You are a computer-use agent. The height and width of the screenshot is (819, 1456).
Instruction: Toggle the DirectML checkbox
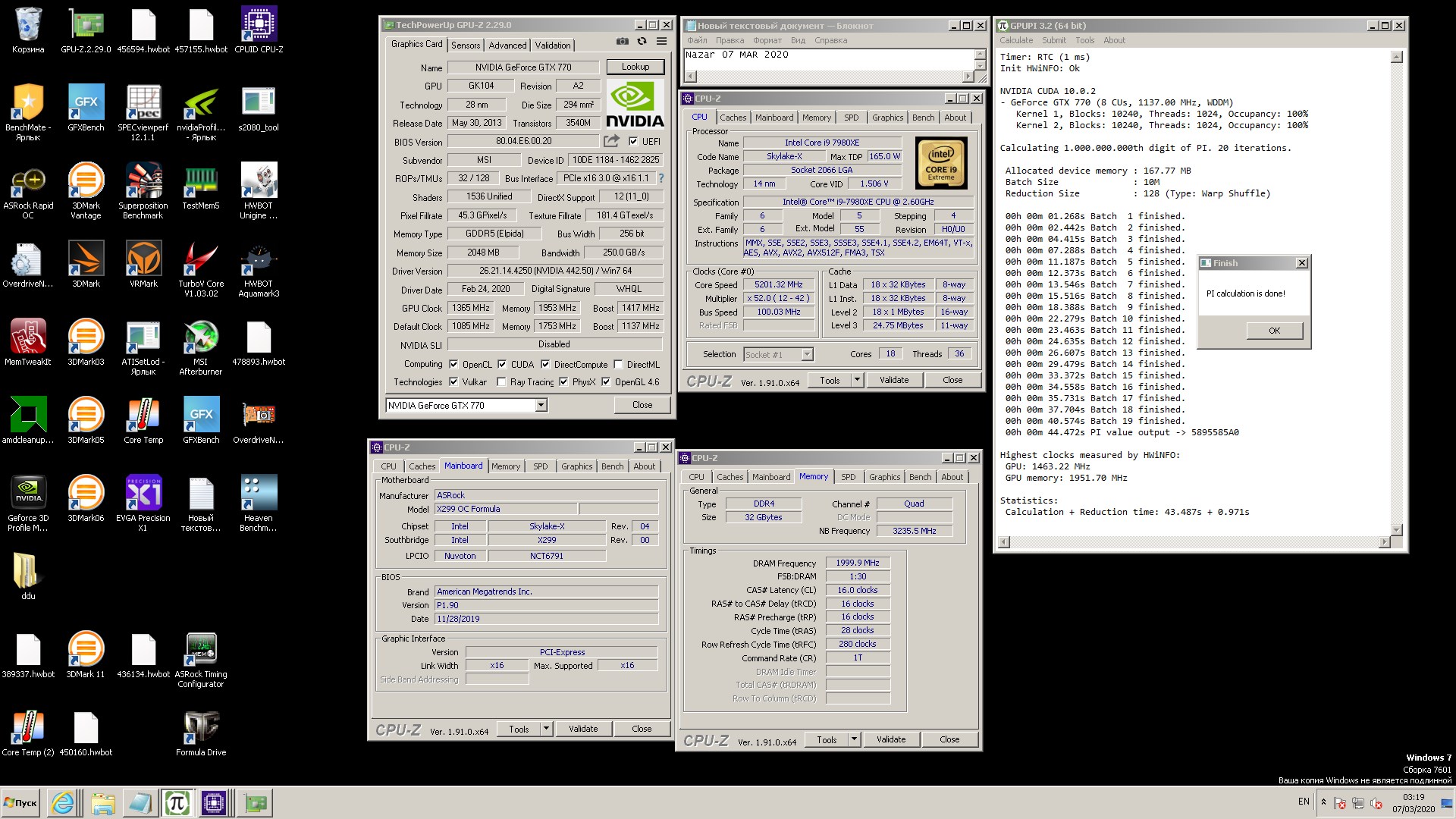click(x=618, y=364)
